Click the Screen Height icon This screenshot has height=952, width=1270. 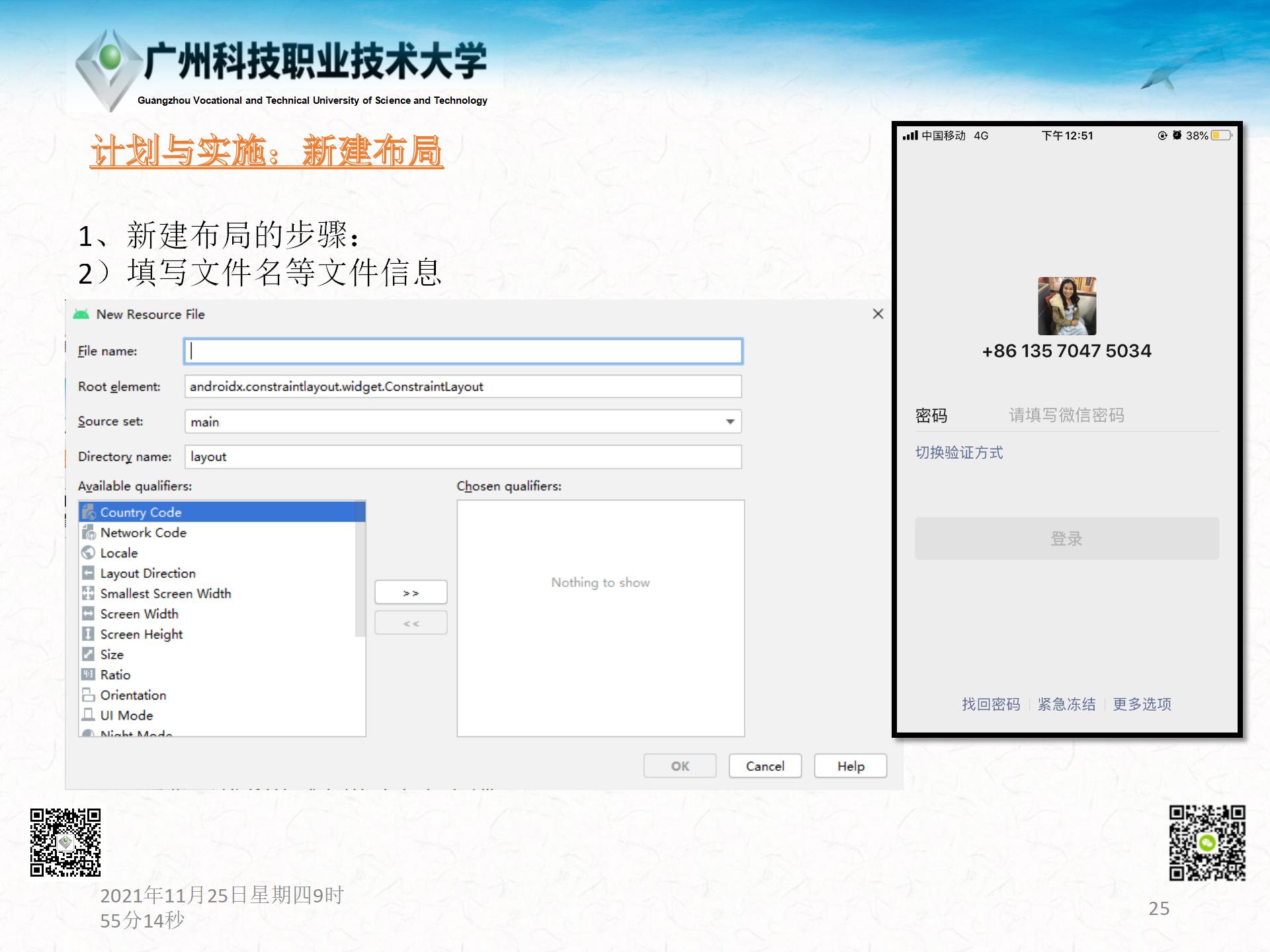pyautogui.click(x=89, y=634)
